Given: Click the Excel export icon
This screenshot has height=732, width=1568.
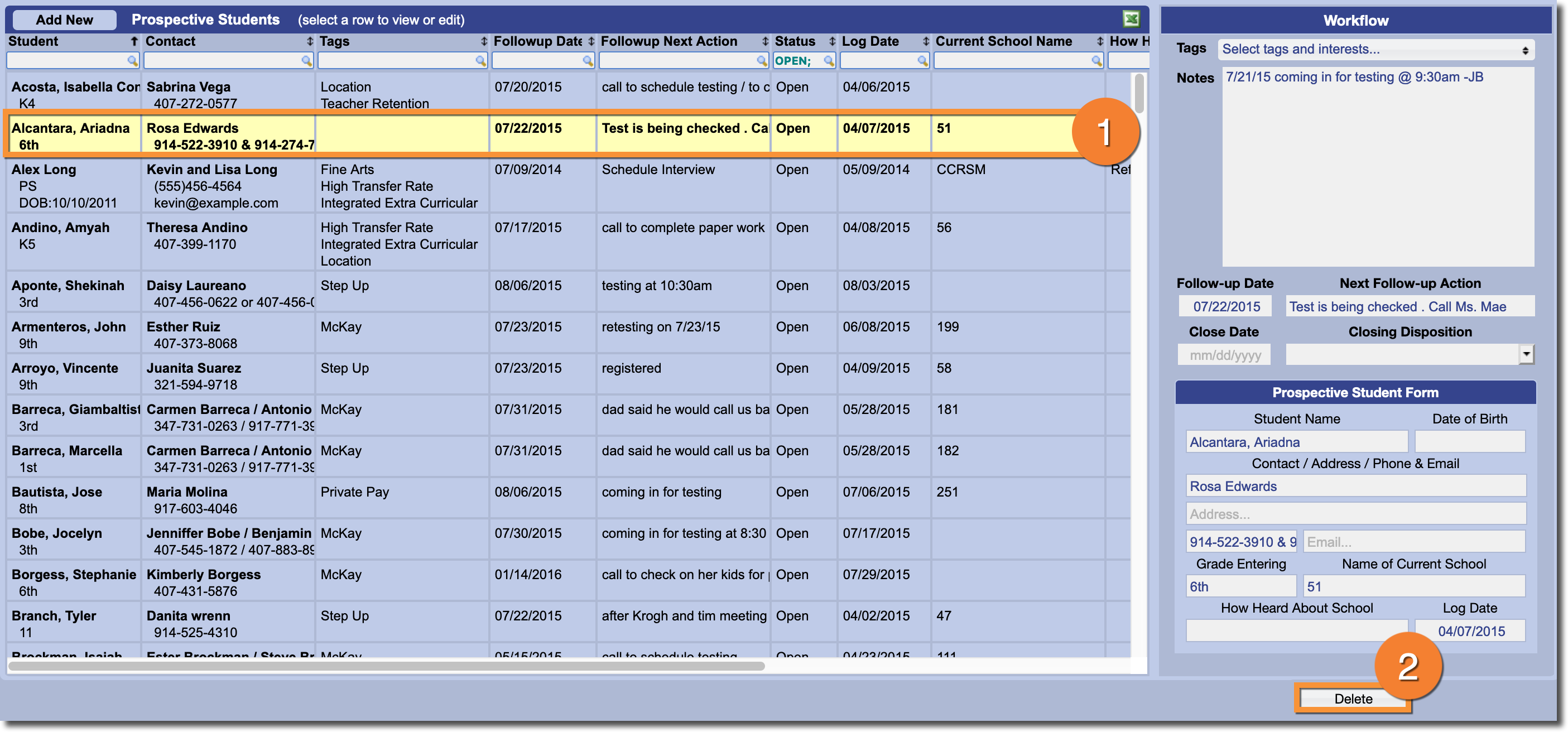Looking at the screenshot, I should [x=1131, y=20].
